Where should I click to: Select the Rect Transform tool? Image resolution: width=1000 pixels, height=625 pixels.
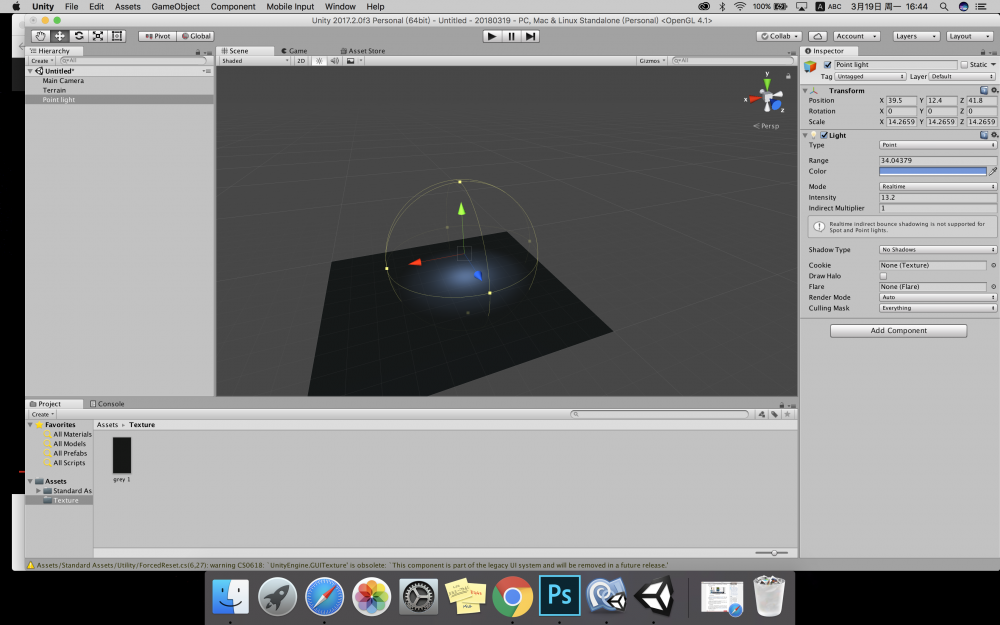(x=117, y=36)
